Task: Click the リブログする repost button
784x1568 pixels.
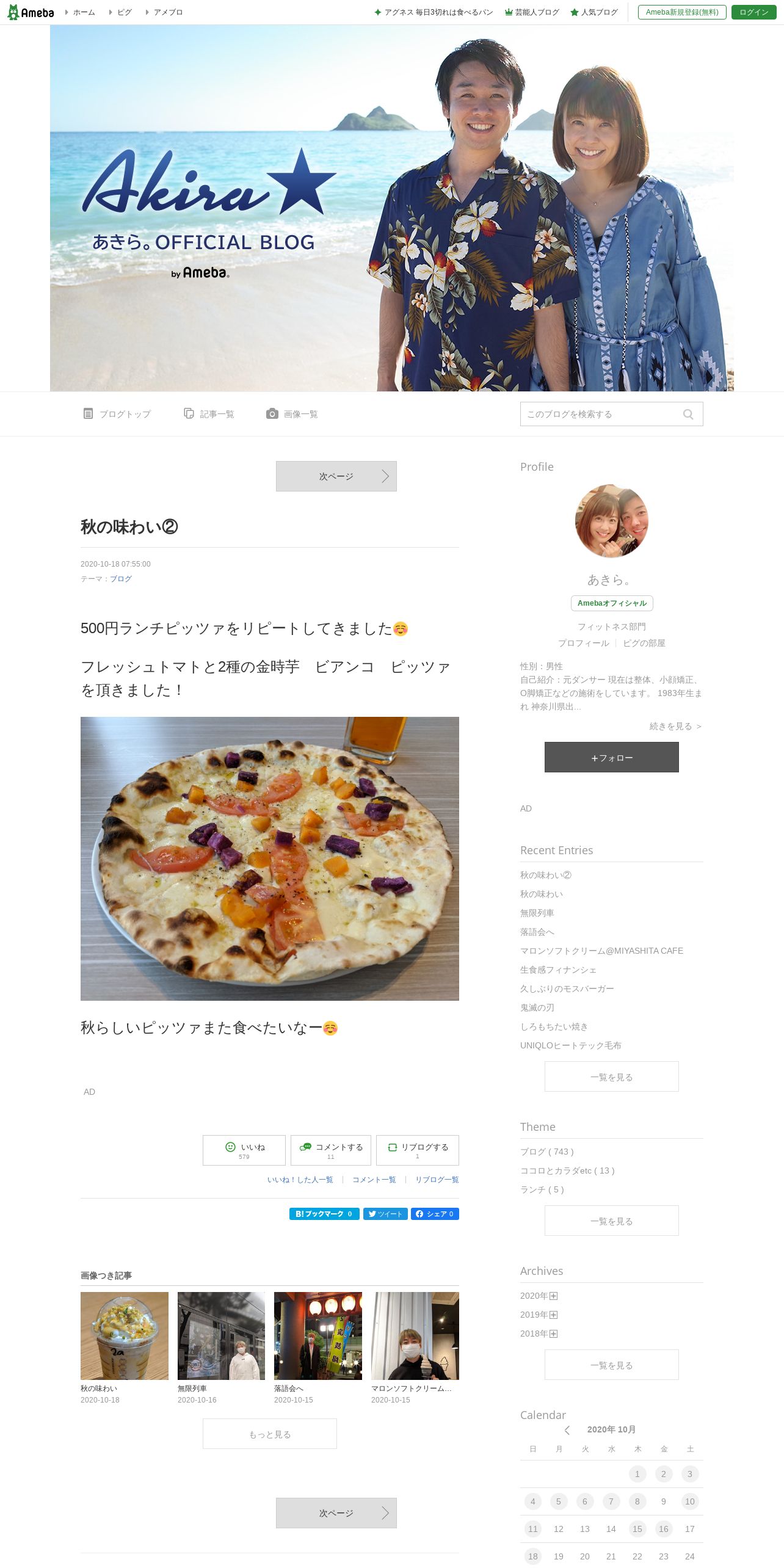Action: pos(418,1150)
